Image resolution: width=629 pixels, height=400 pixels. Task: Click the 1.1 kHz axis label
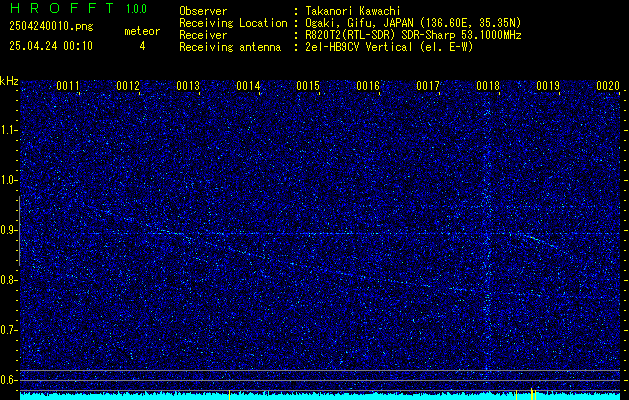tap(8, 130)
